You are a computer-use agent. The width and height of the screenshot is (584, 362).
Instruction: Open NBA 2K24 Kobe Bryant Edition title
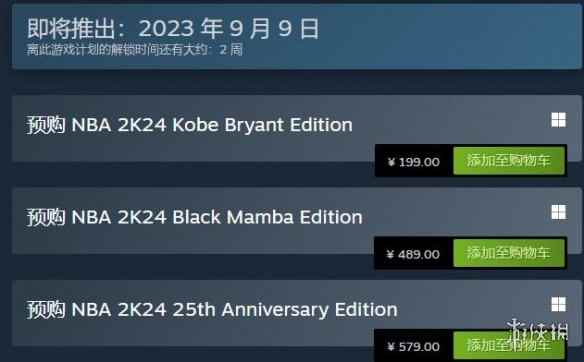[x=212, y=125]
